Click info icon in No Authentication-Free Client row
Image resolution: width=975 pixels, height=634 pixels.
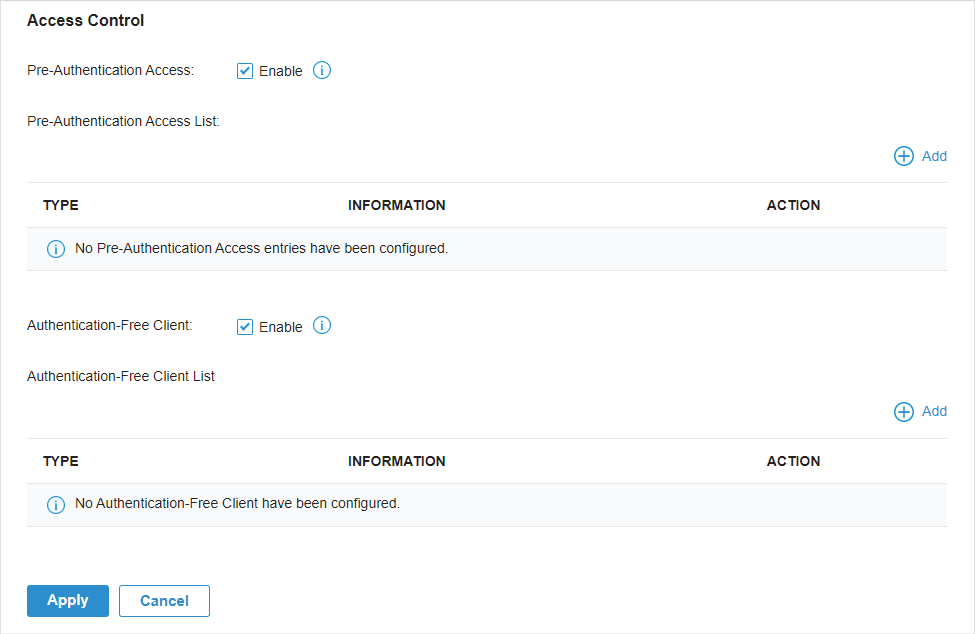coord(56,505)
